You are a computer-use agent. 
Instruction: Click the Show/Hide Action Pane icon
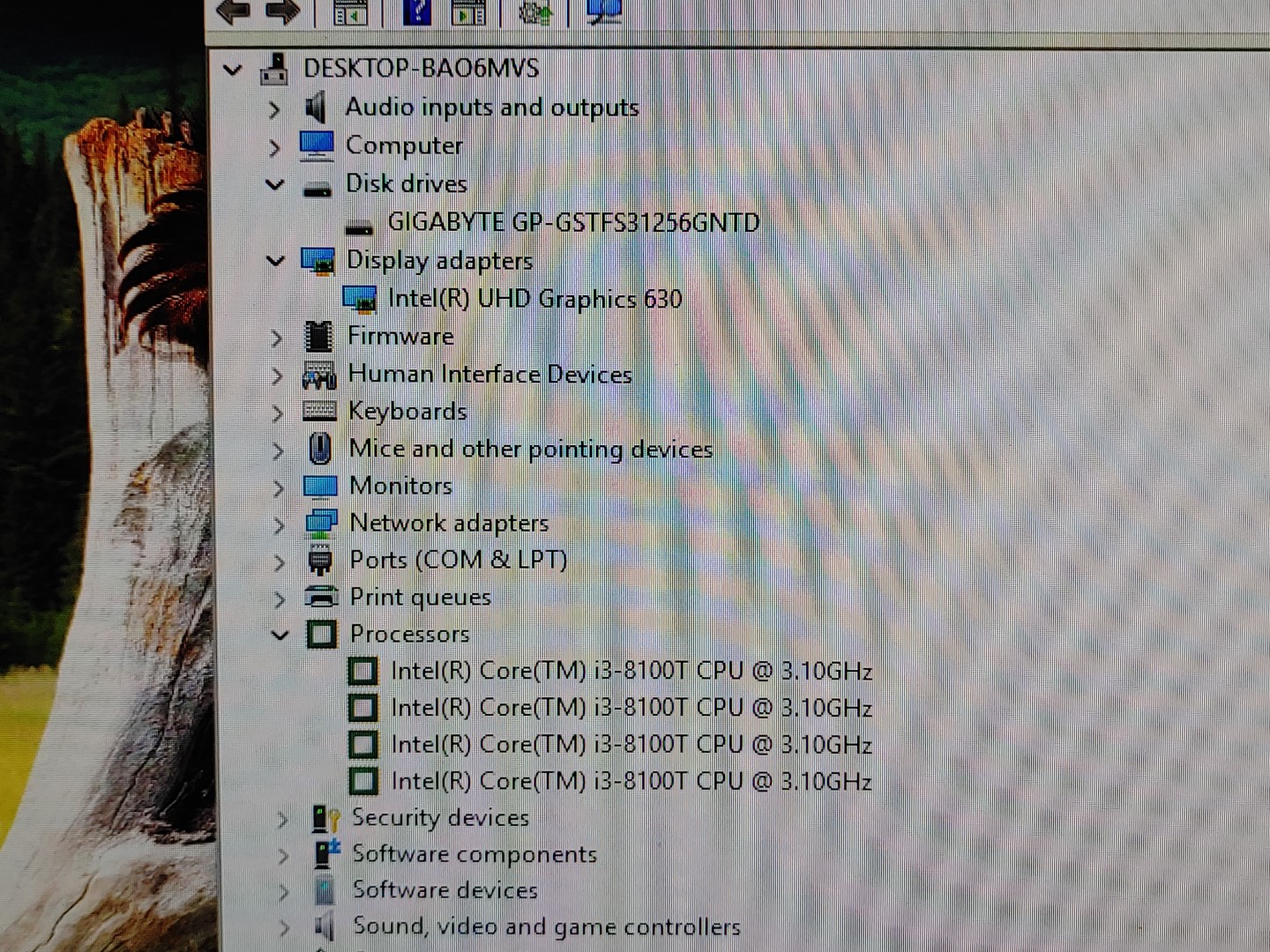click(468, 12)
